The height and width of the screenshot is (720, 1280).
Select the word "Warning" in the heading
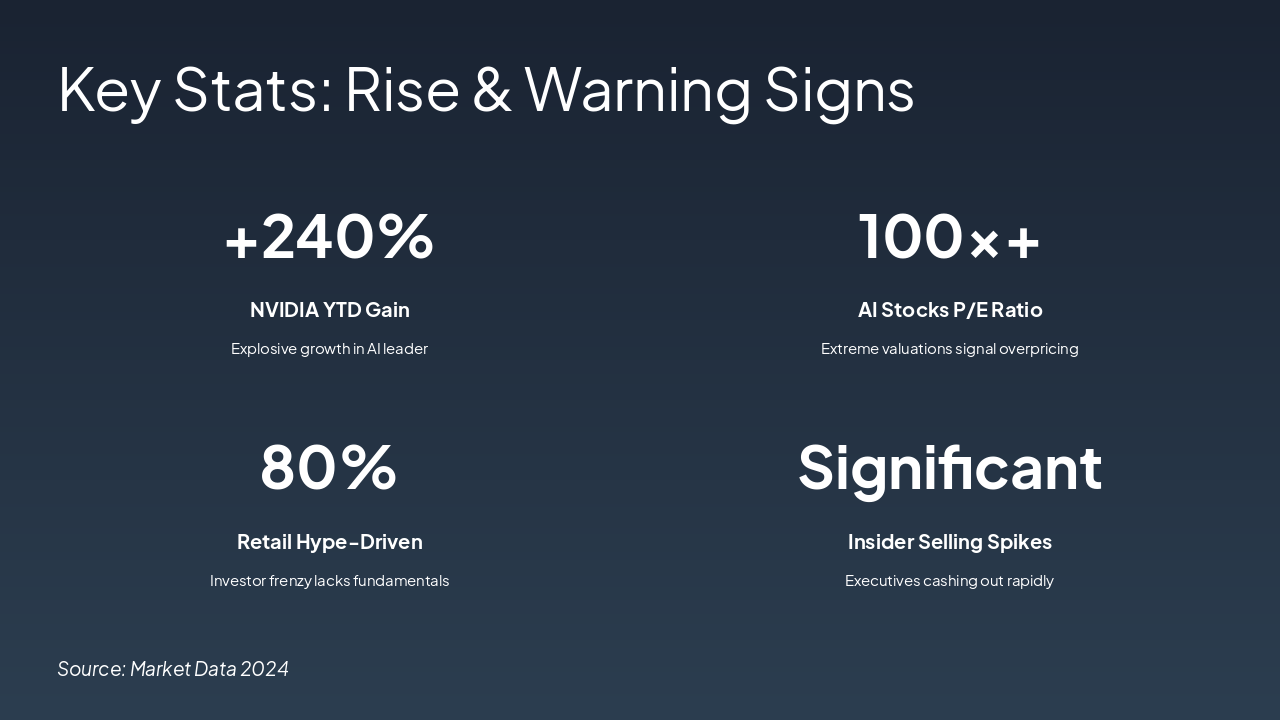coord(637,89)
